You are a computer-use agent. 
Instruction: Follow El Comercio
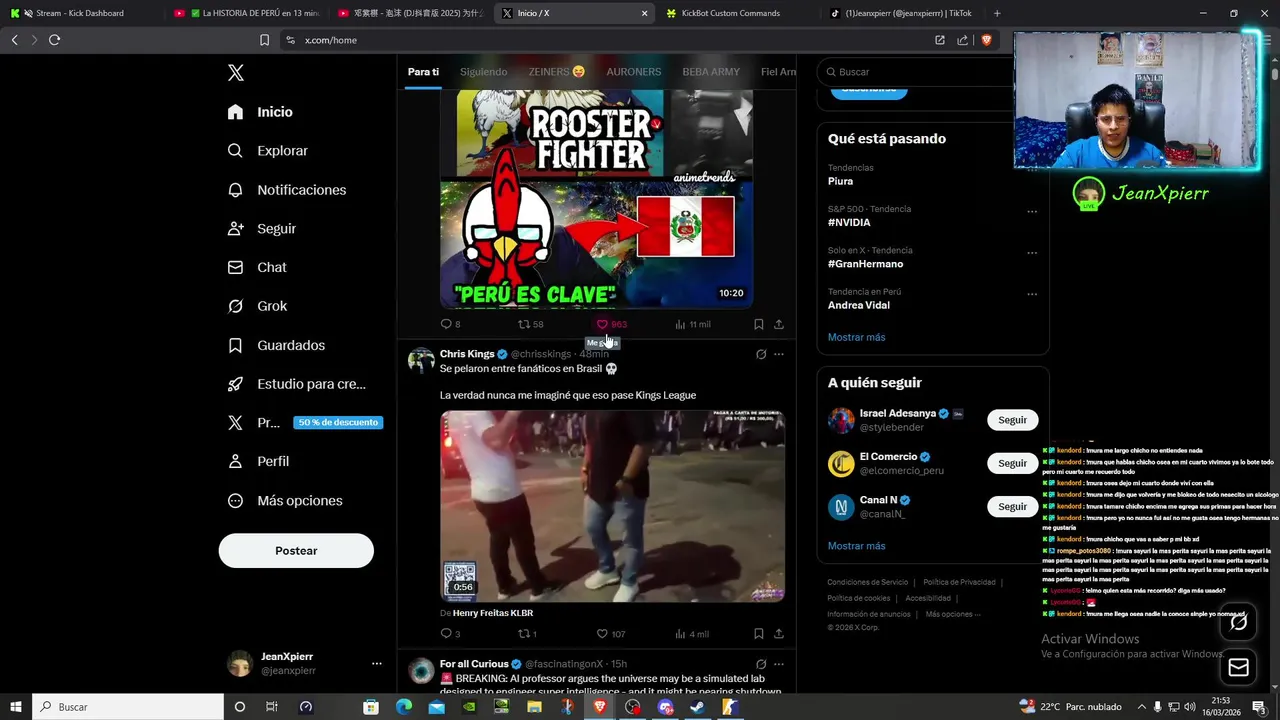1012,464
